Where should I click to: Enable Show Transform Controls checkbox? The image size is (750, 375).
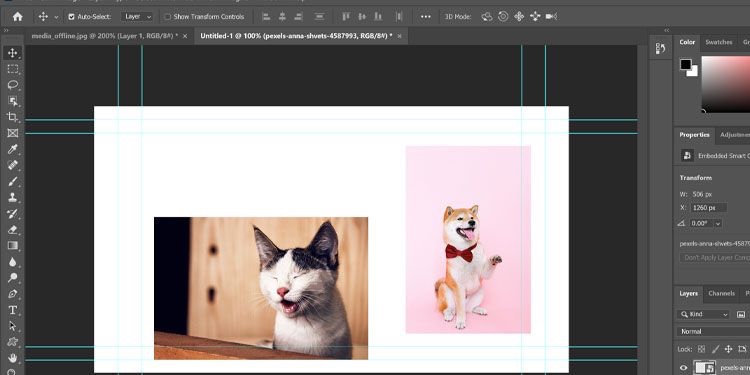point(167,17)
